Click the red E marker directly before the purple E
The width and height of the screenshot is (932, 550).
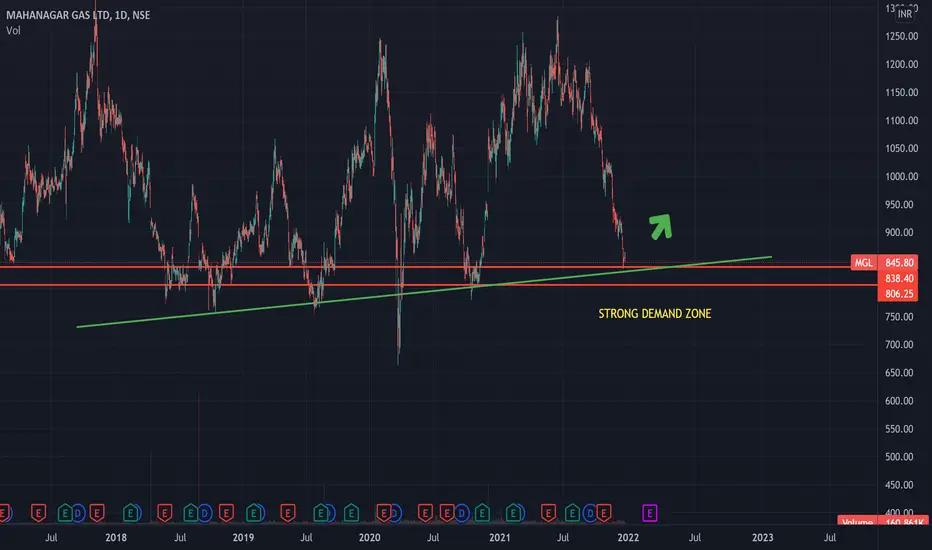click(x=604, y=513)
